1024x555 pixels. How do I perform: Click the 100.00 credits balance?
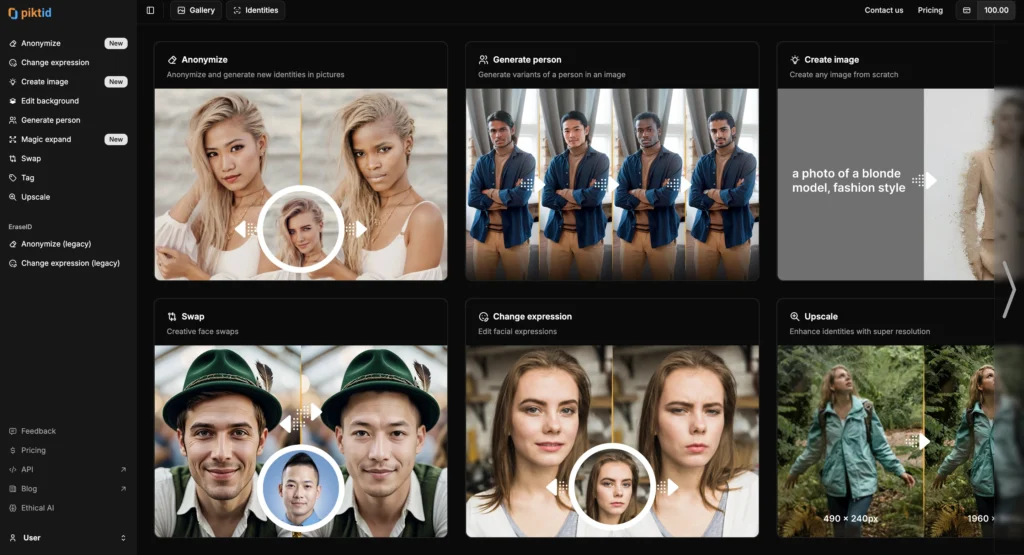(x=996, y=10)
